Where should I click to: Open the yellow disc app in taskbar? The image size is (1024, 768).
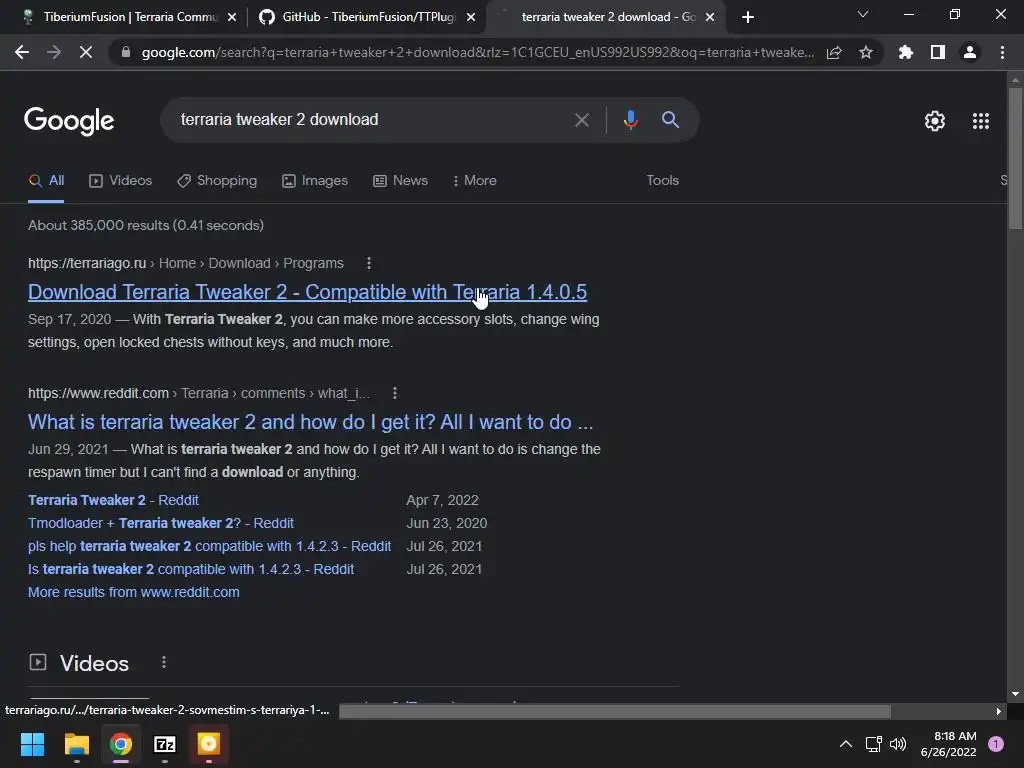(x=209, y=744)
